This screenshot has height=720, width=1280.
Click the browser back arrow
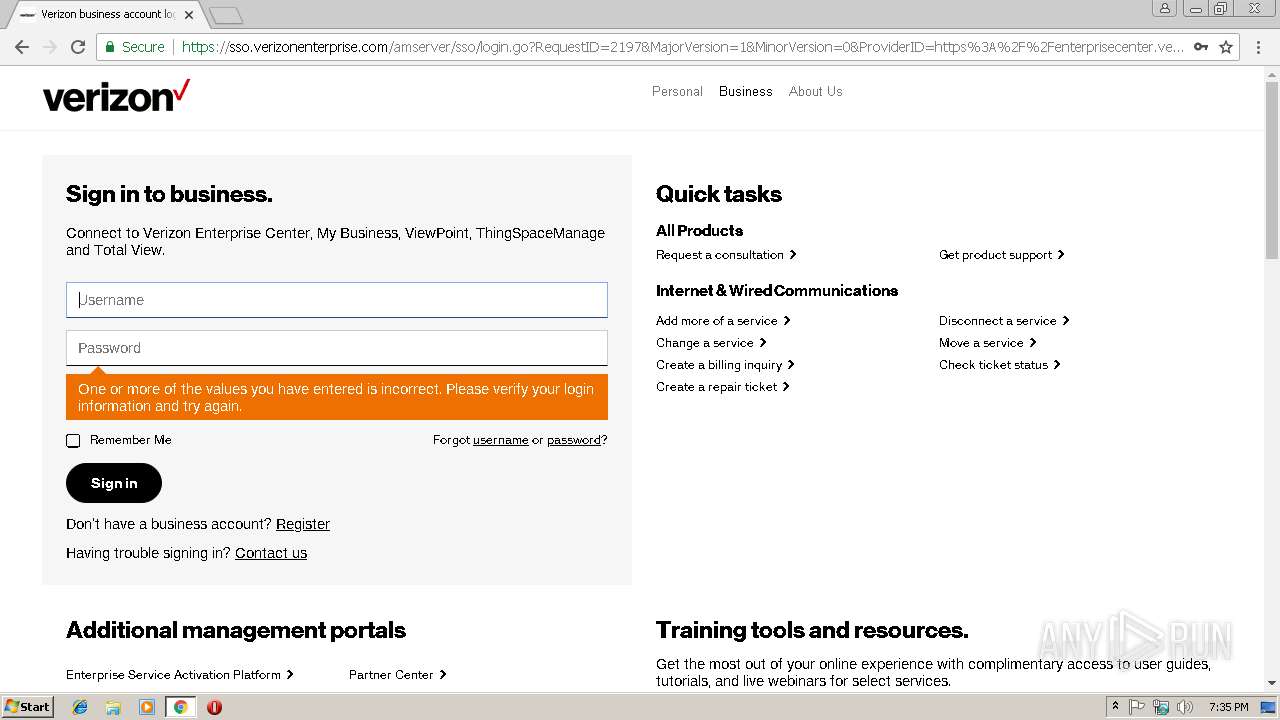(22, 47)
